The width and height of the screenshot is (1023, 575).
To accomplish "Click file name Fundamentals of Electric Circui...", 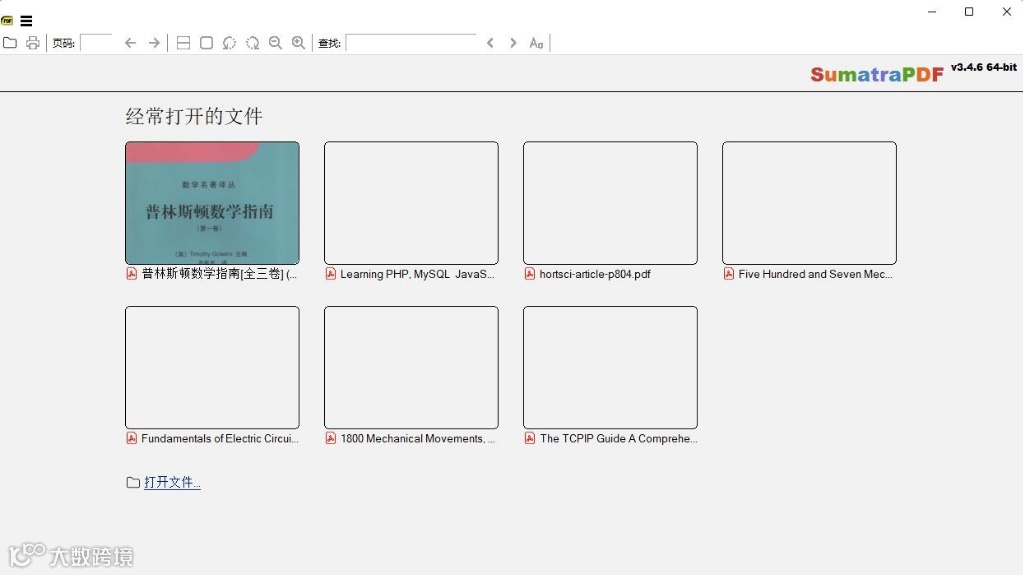I will coord(220,439).
